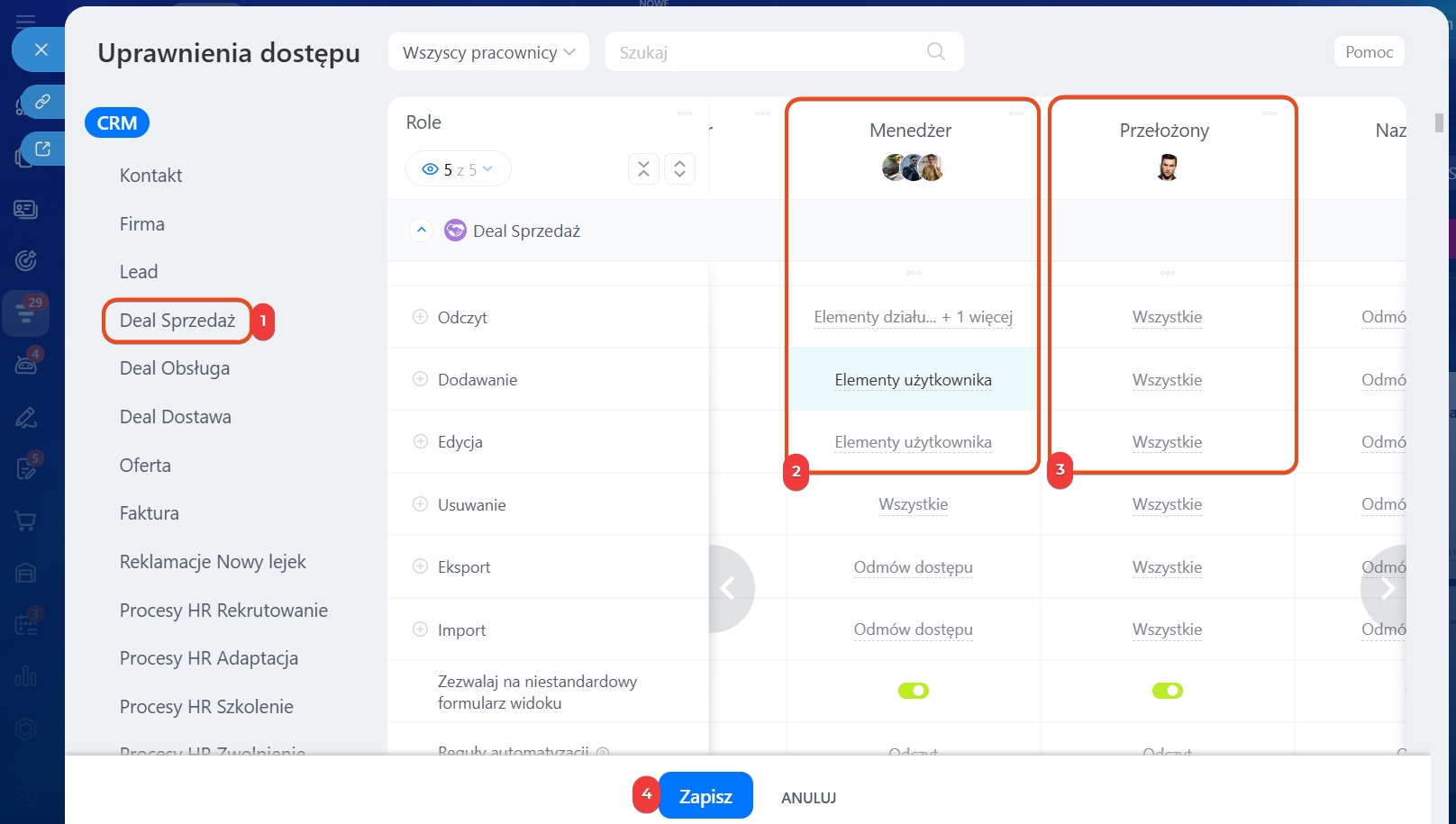1456x824 pixels.
Task: Select Firma in the CRM list
Action: point(142,224)
